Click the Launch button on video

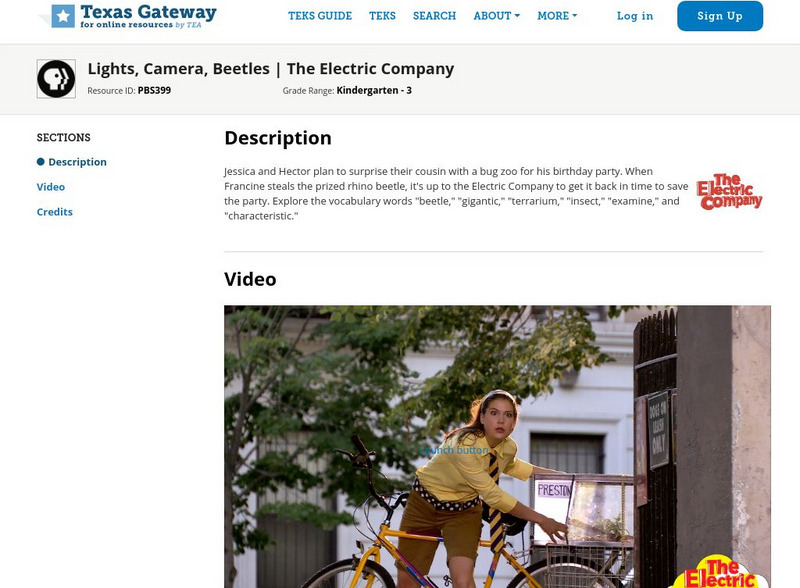[454, 450]
